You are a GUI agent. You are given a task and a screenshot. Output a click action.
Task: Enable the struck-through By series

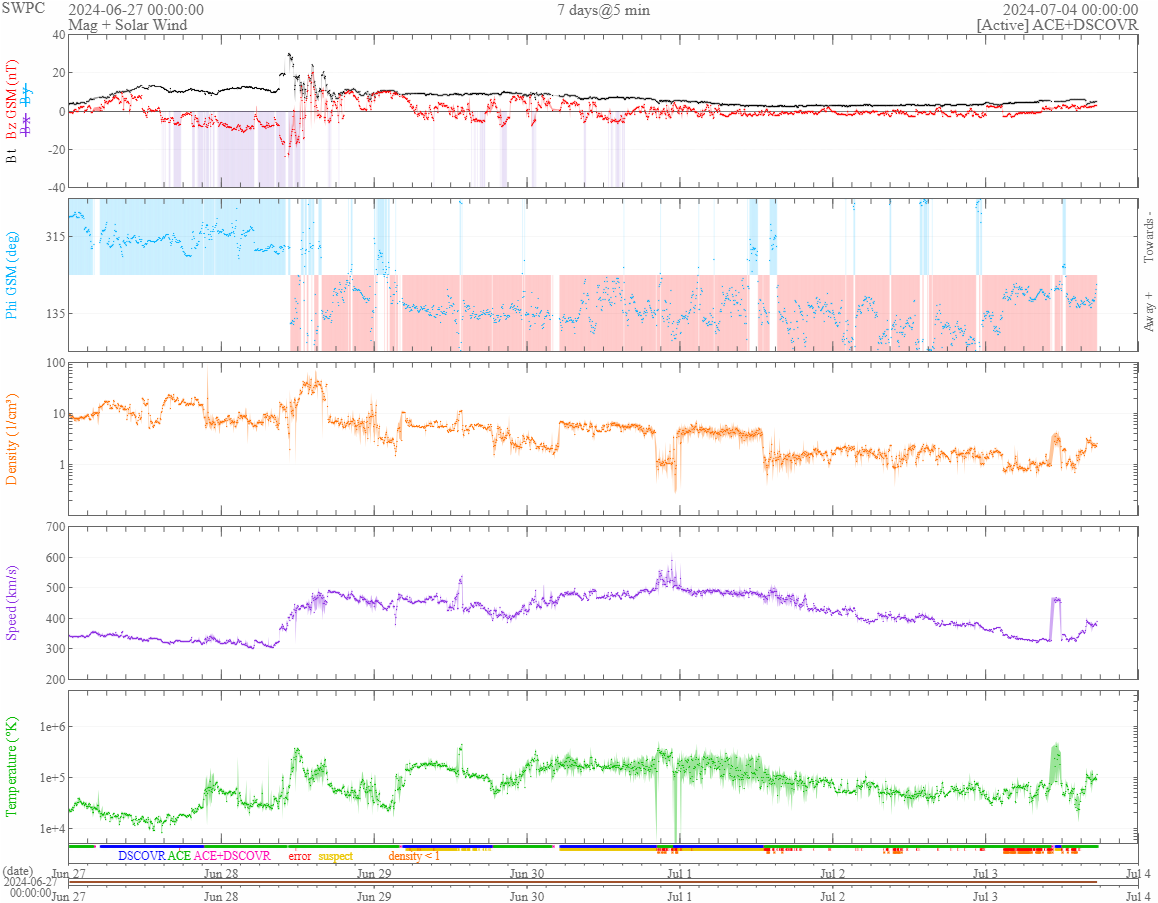[27, 95]
